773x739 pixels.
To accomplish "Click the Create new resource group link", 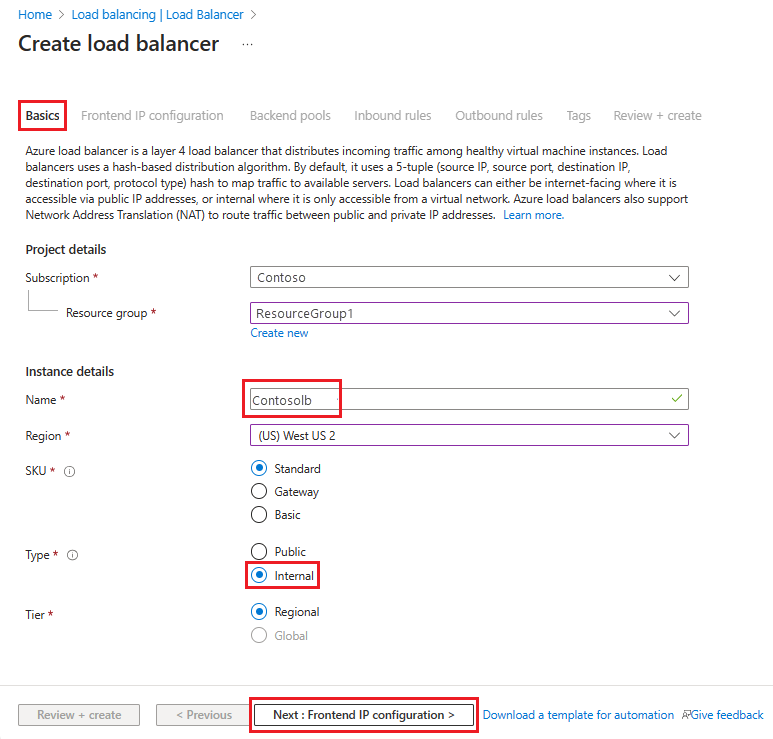I will [279, 333].
